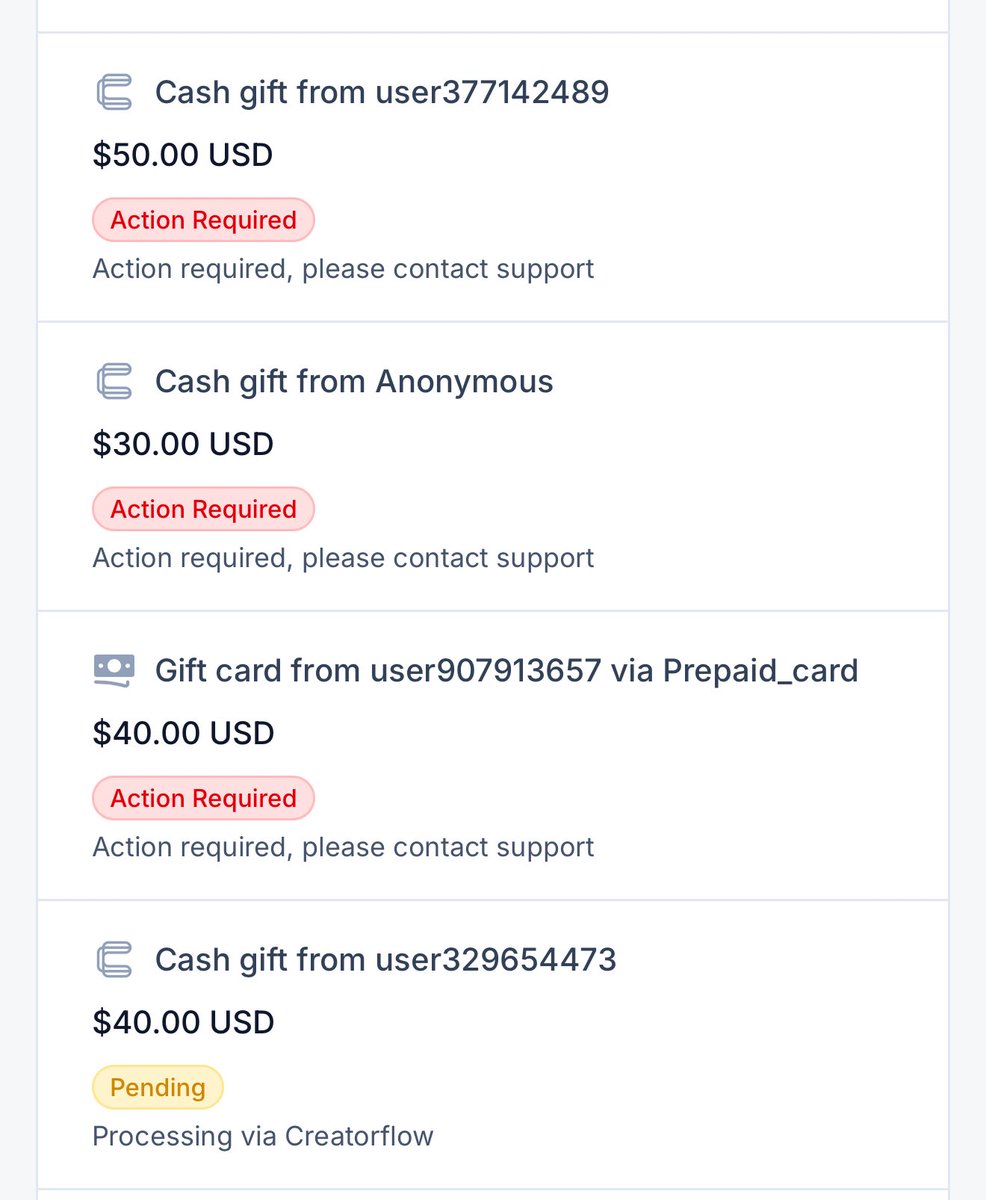Open Cash gift from user377142489 title
The image size is (986, 1200).
[x=381, y=92]
